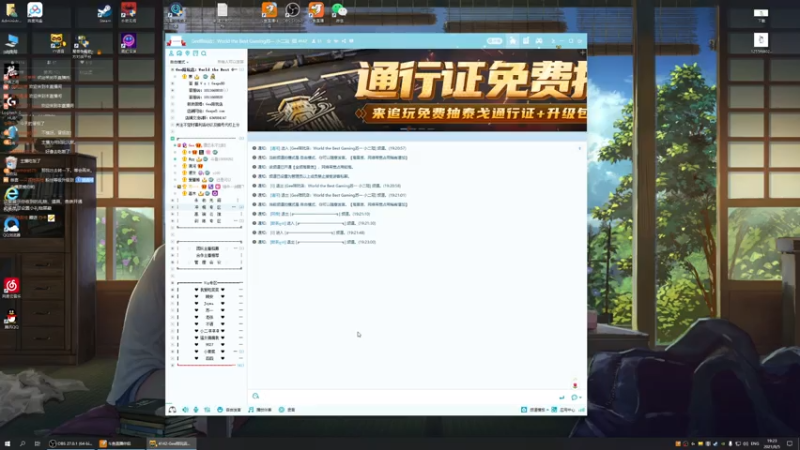The width and height of the screenshot is (800, 450).
Task: Click the pill-shaped button in YY title bar
Action: coord(494,41)
